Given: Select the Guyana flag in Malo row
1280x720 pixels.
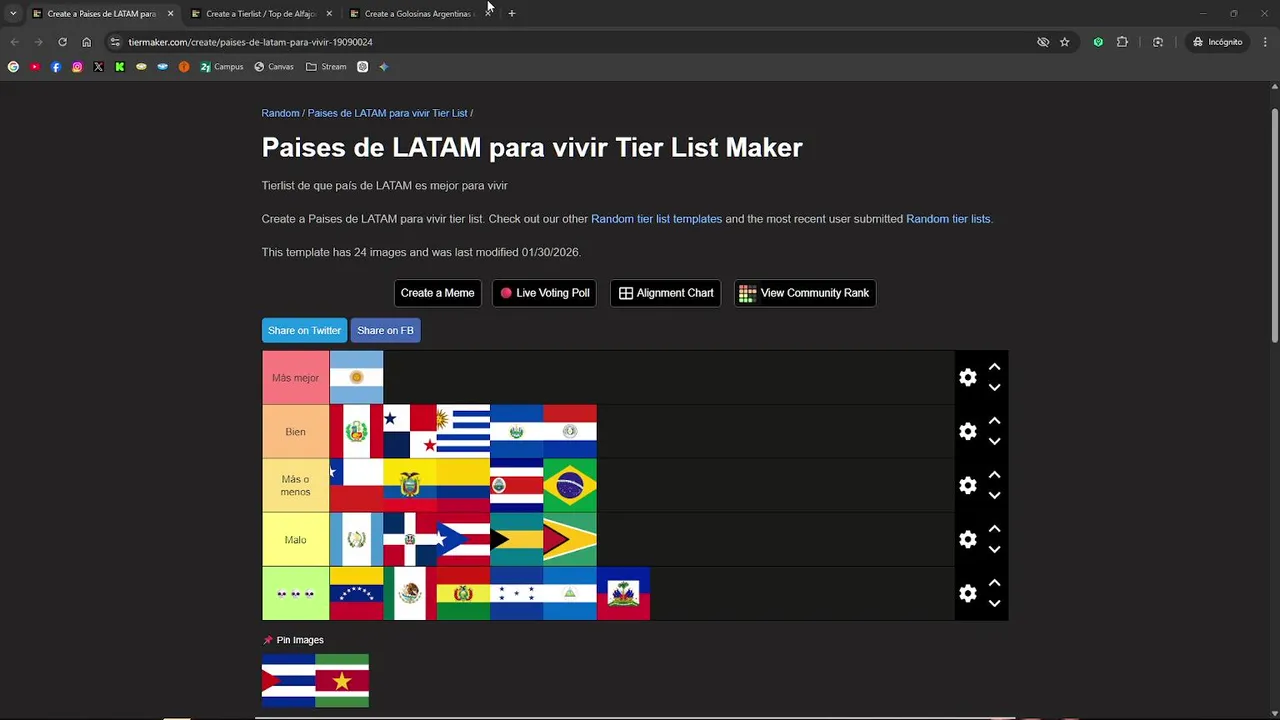Looking at the screenshot, I should [570, 539].
